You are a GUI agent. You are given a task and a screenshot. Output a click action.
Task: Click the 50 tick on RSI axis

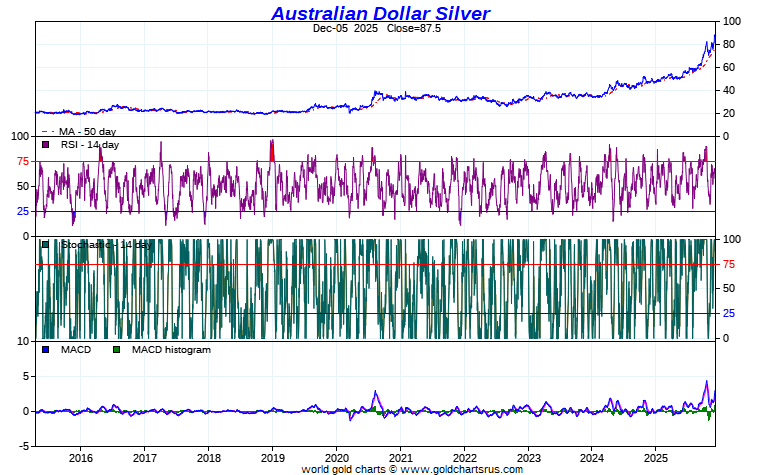pos(23,186)
